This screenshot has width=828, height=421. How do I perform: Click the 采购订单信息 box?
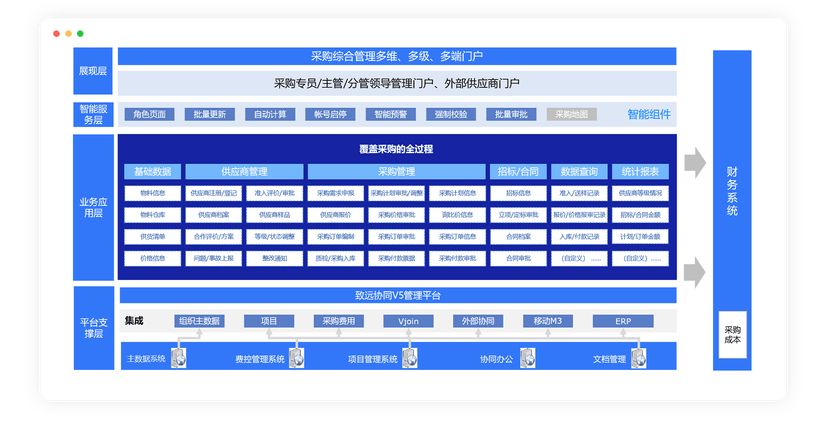(457, 237)
